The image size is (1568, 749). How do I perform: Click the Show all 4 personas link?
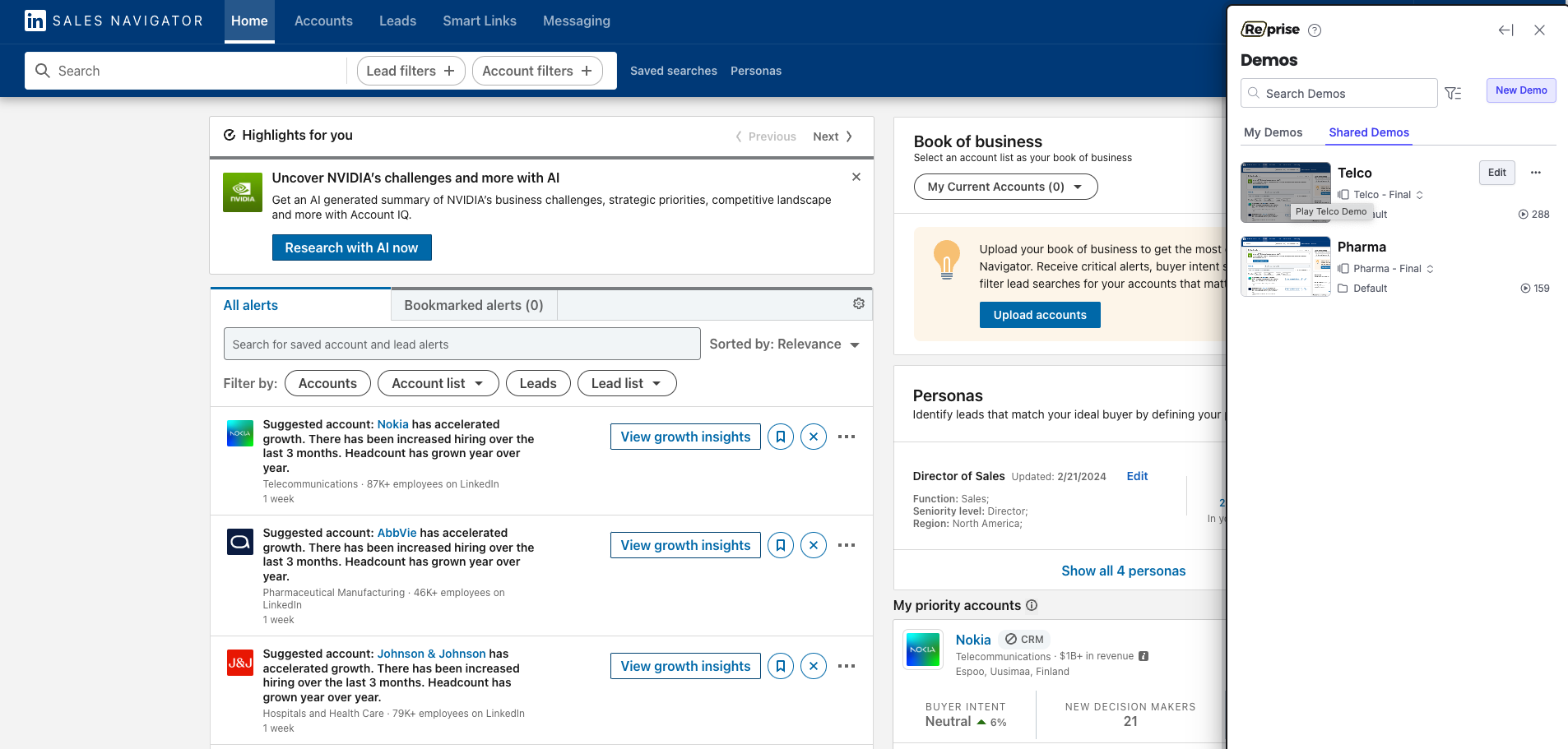(1123, 571)
